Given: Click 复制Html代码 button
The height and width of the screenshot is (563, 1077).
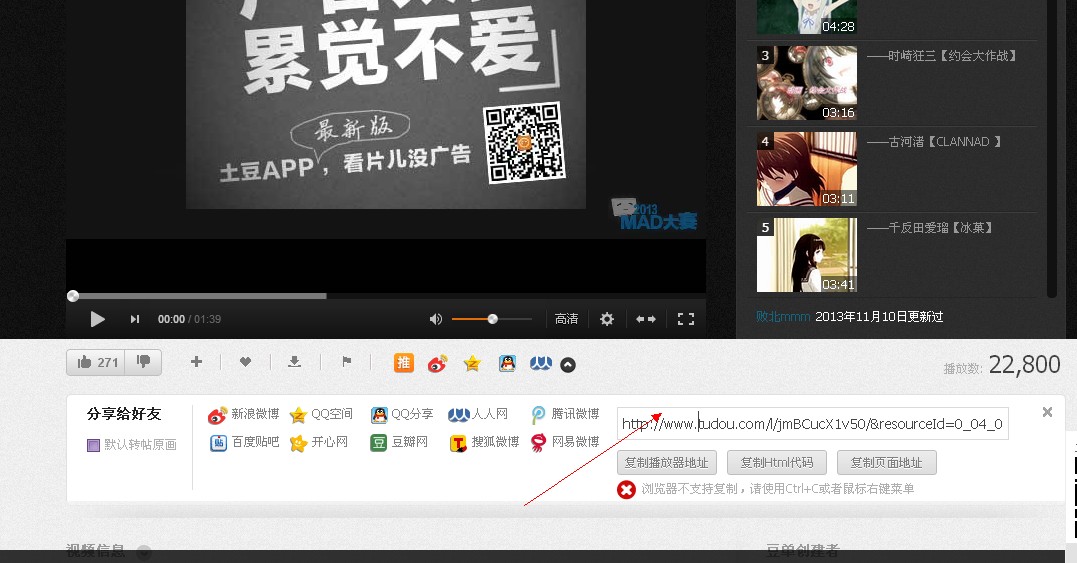Looking at the screenshot, I should pyautogui.click(x=777, y=463).
